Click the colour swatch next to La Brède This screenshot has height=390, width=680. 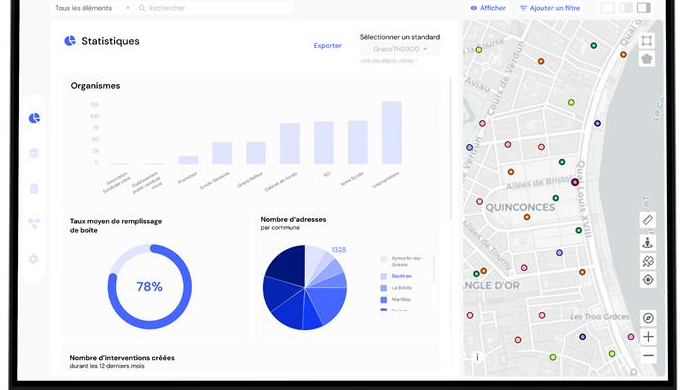383,288
